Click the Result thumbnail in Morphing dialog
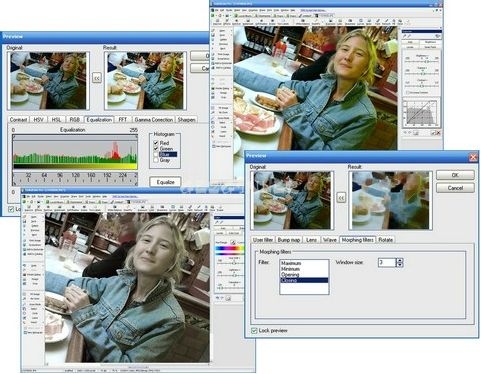Image resolution: width=481 pixels, height=374 pixels. click(x=390, y=200)
